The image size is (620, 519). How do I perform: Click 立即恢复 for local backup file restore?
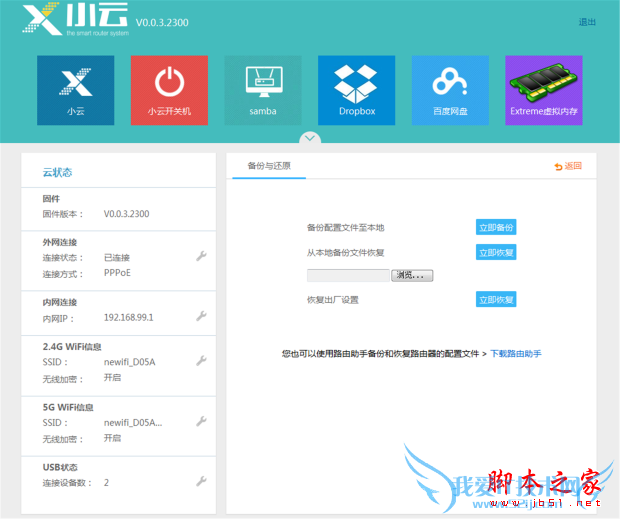496,253
